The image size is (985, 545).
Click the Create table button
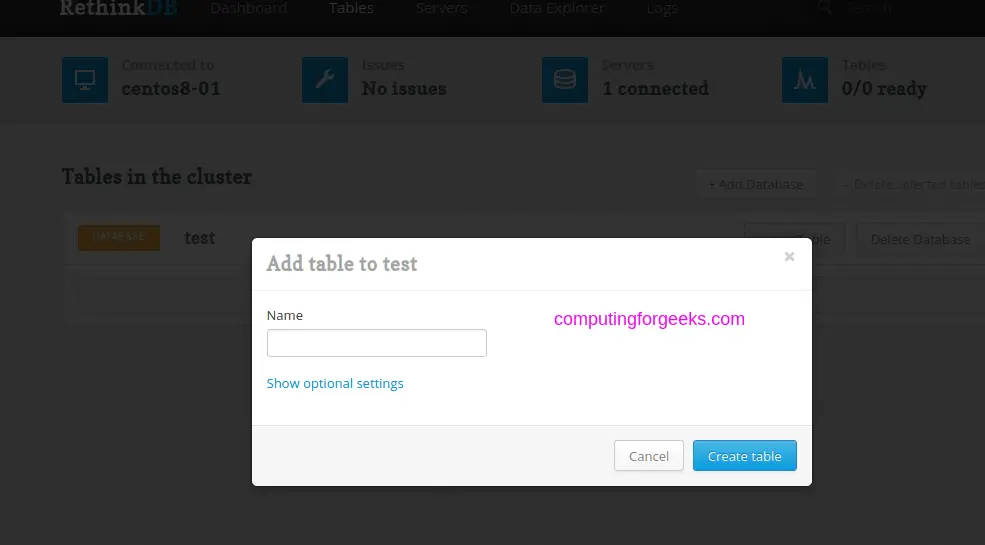tap(744, 456)
